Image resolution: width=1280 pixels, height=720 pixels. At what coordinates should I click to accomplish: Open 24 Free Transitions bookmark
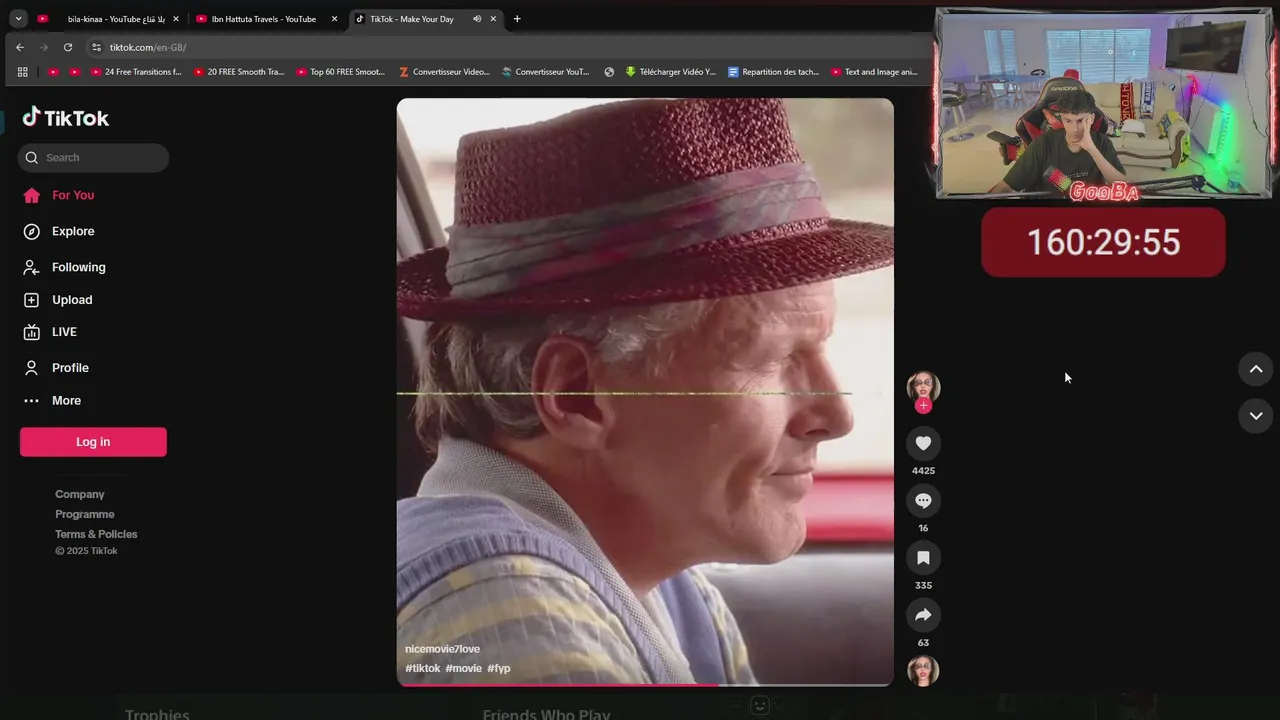(137, 72)
